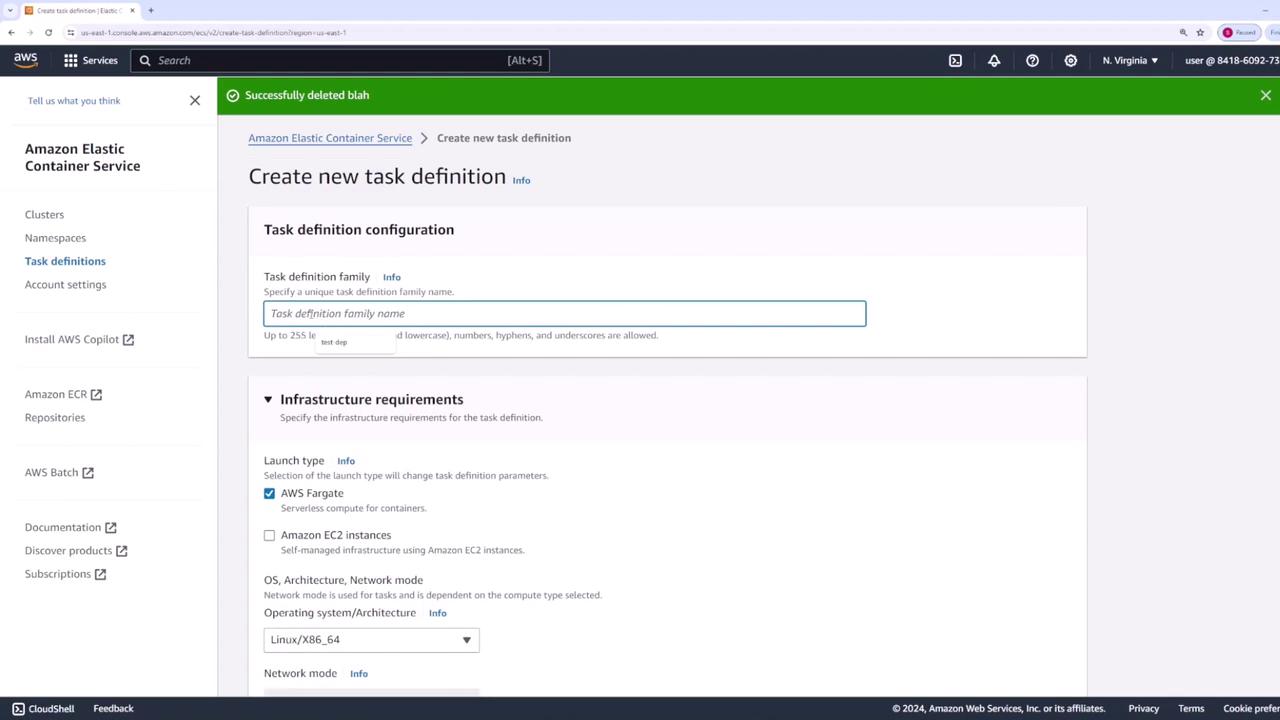Open the N. Virginia region selector
This screenshot has height=720, width=1280.
pos(1130,60)
